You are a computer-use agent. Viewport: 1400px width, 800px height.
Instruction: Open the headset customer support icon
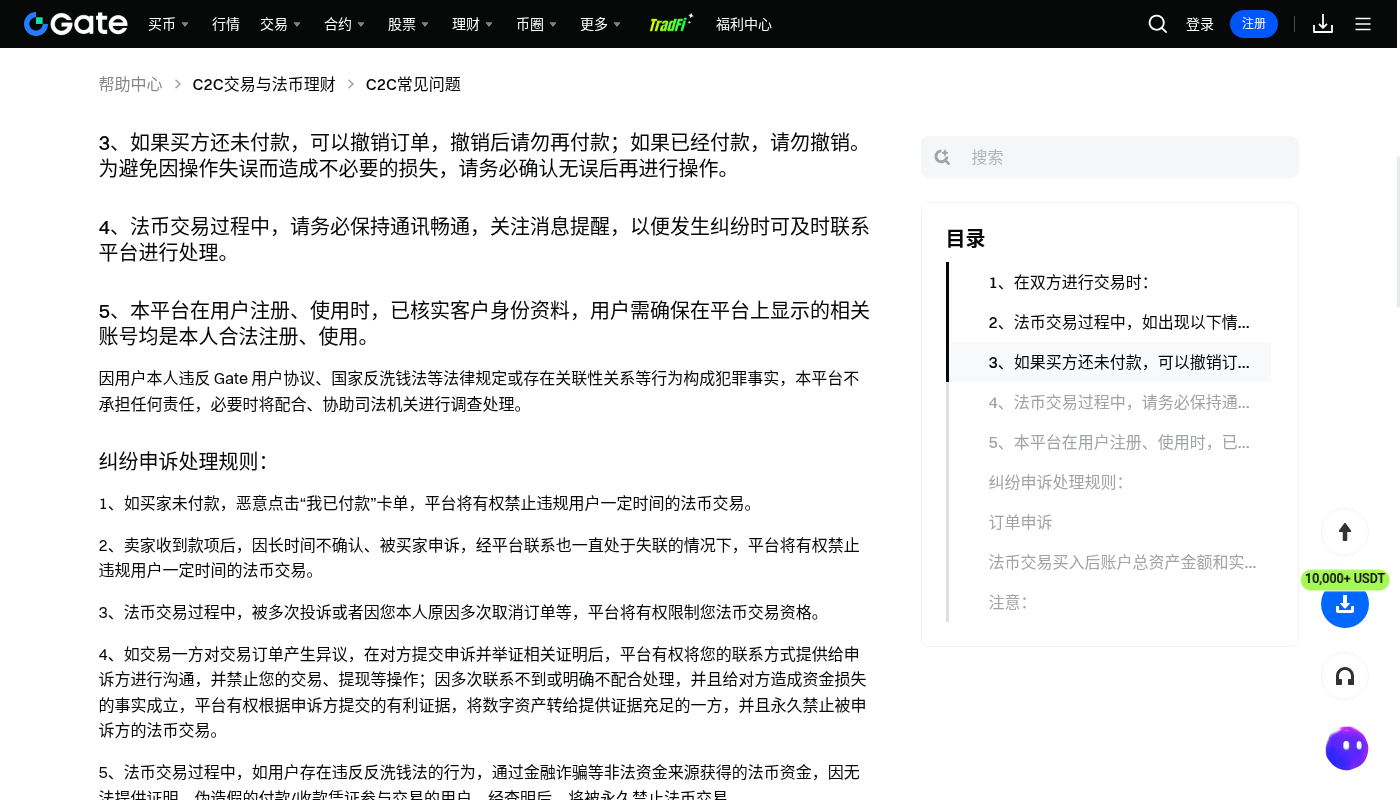tap(1345, 677)
